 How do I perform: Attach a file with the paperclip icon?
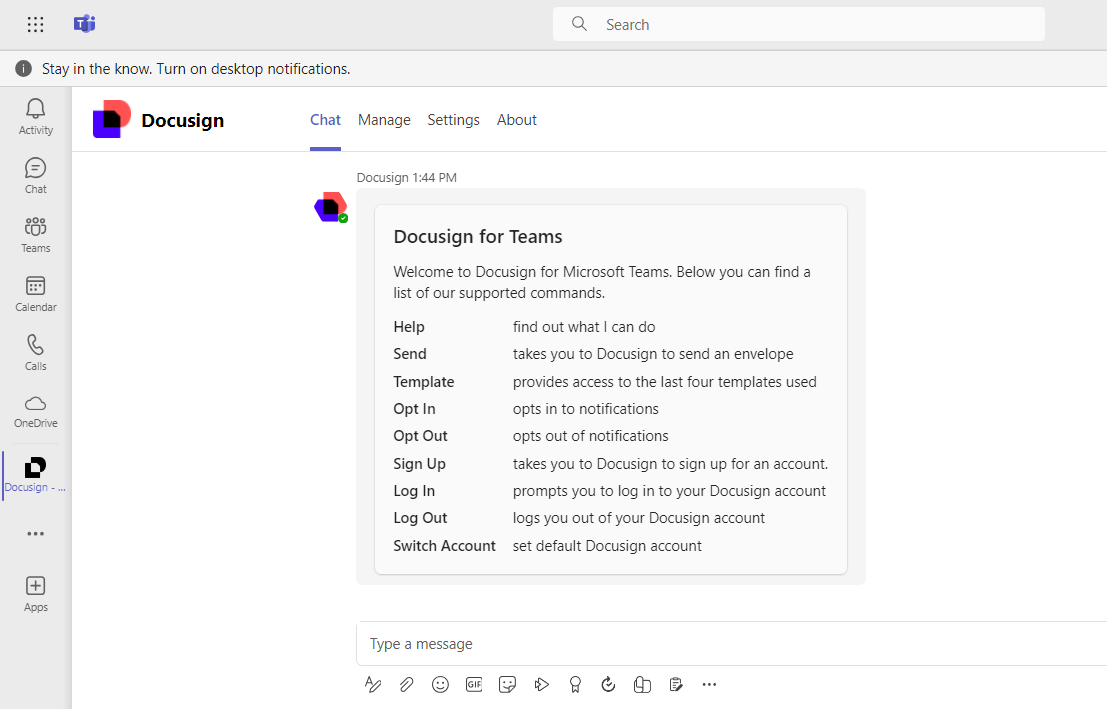pos(406,684)
